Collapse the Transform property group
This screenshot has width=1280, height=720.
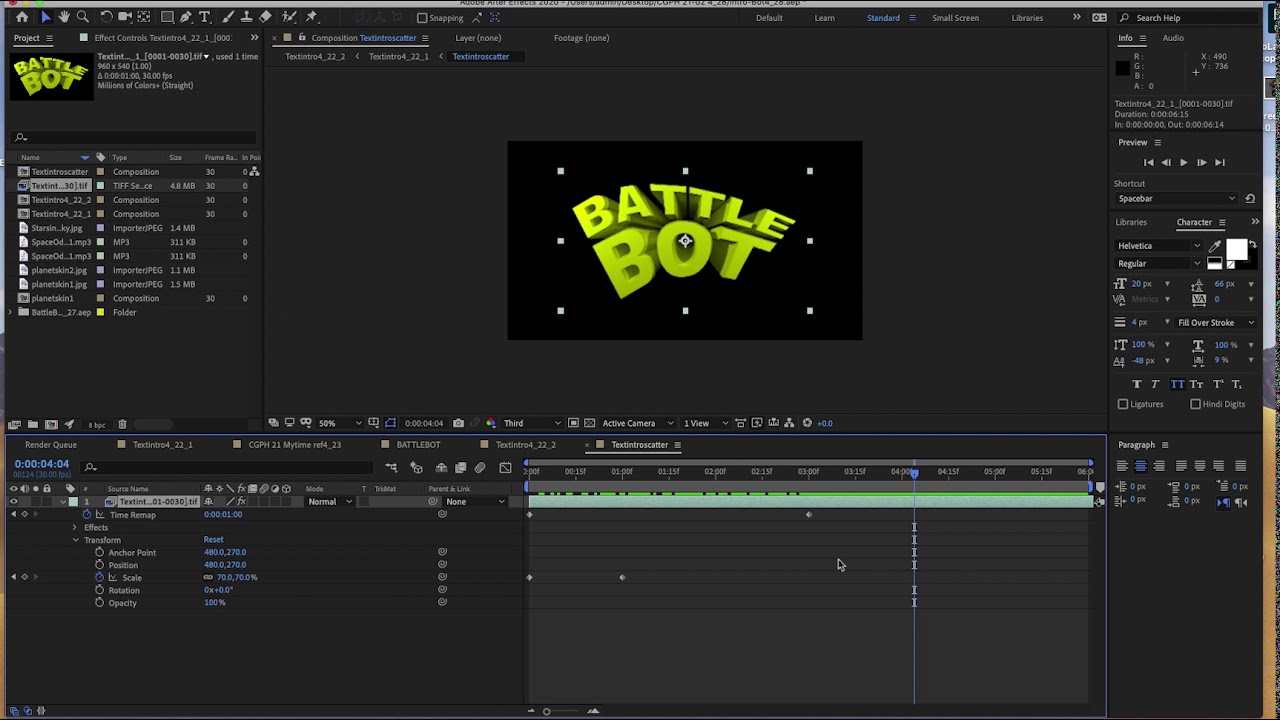click(75, 540)
